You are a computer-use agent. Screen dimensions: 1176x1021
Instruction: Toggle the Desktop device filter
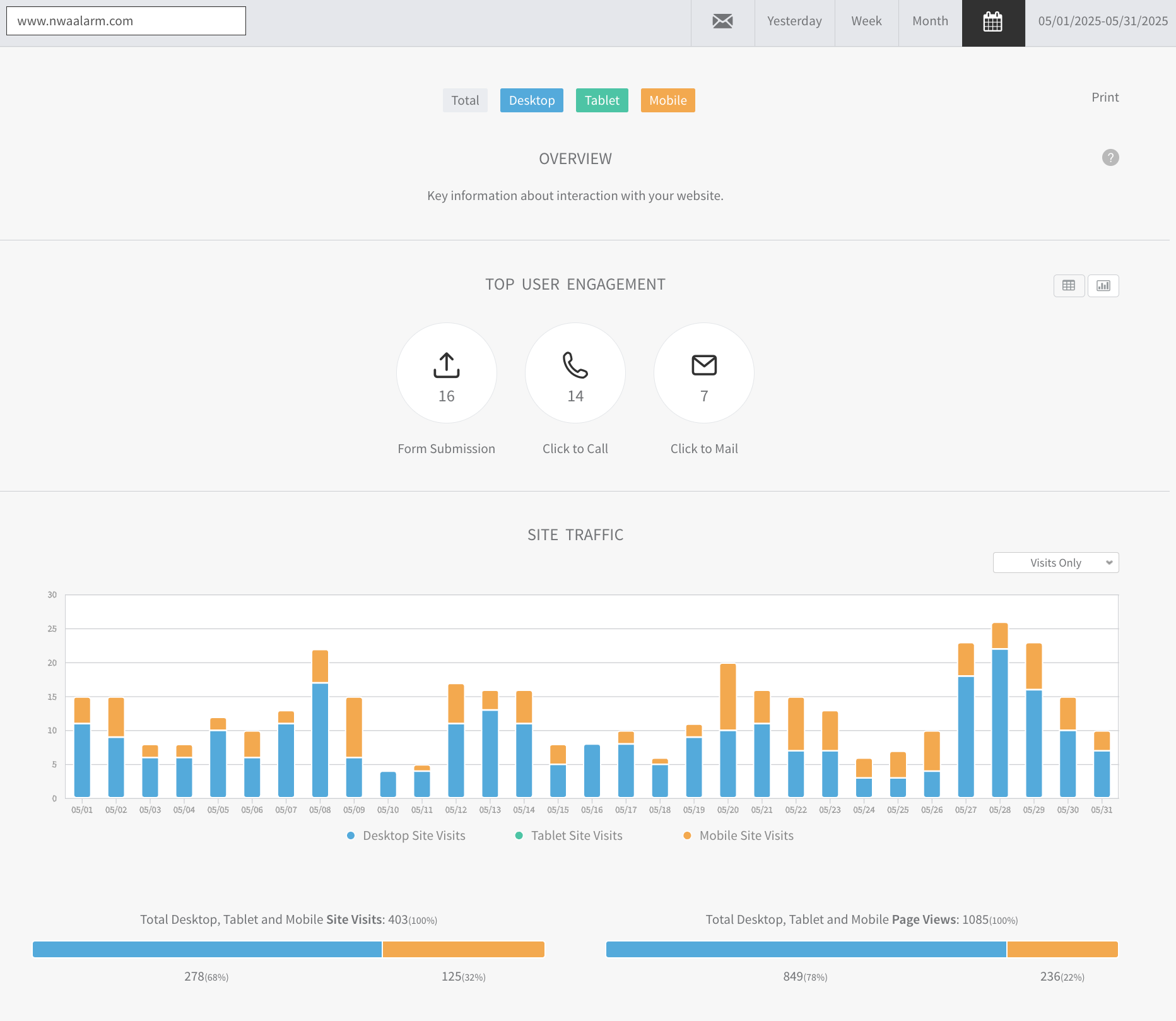click(531, 100)
